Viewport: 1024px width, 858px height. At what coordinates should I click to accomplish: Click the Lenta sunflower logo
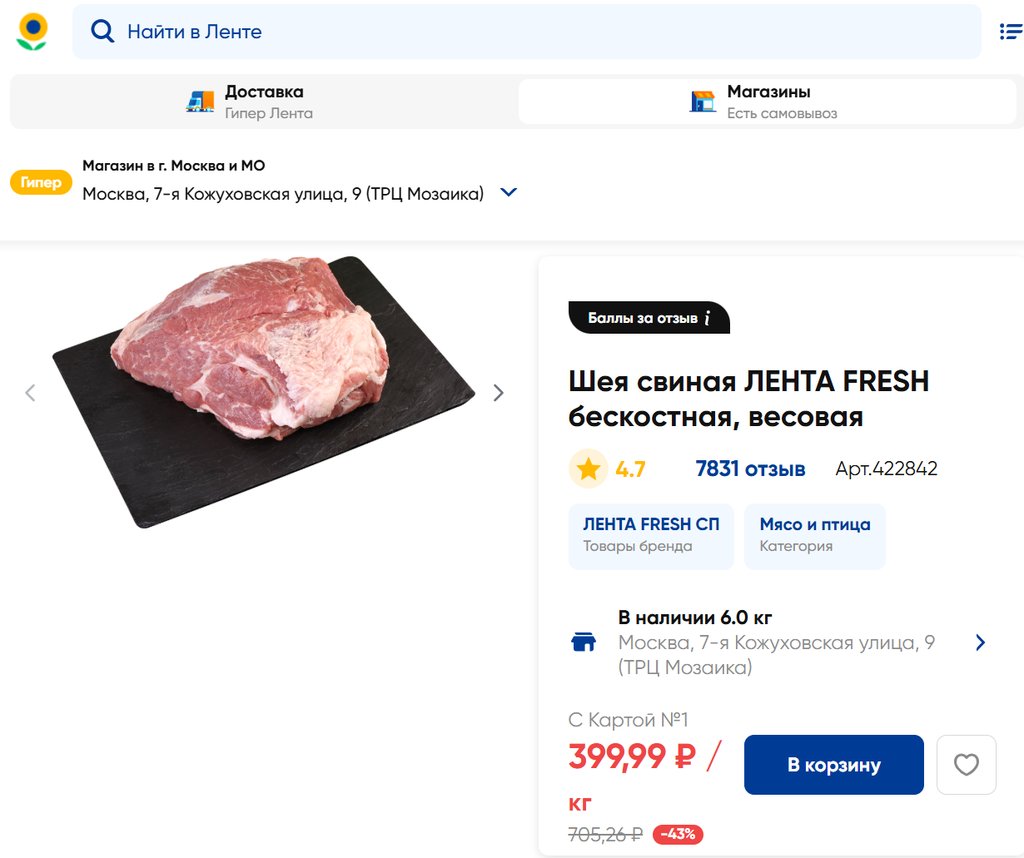click(32, 32)
